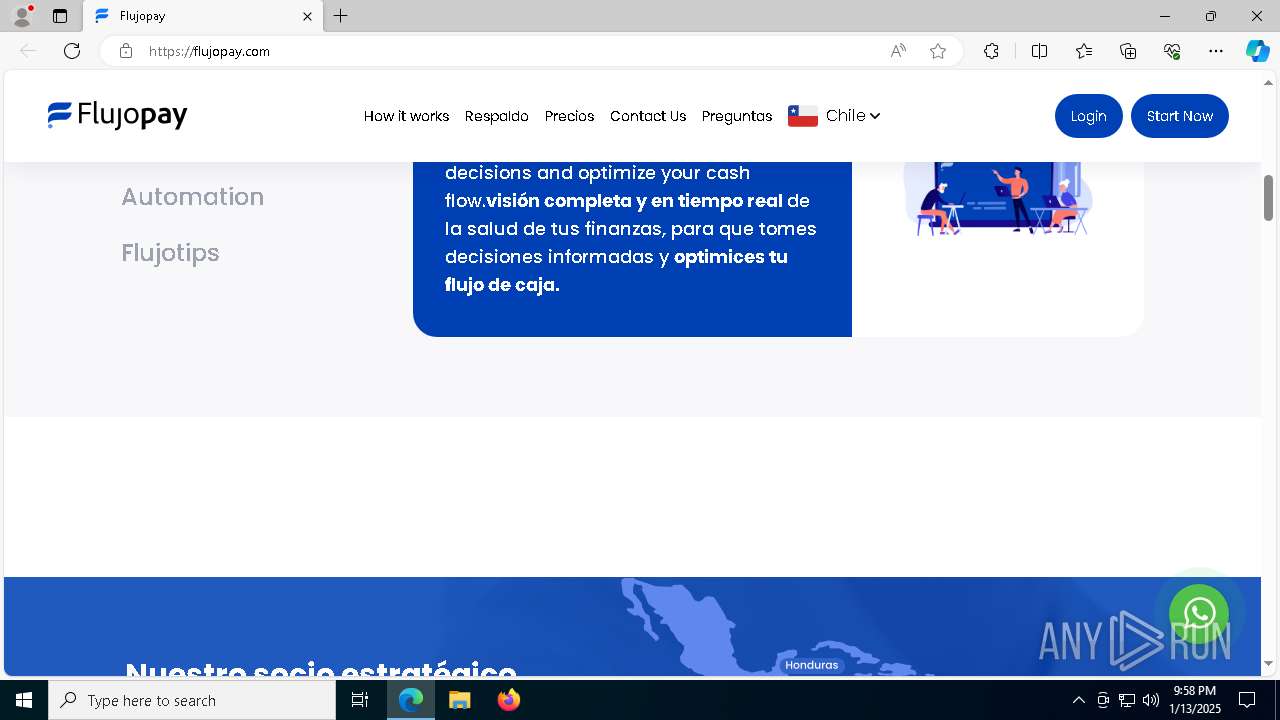Open Browser essentials heart icon
1280x720 pixels.
click(x=1172, y=51)
